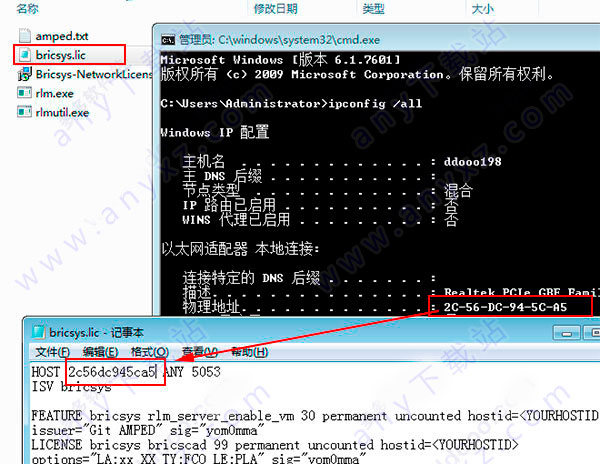The image size is (600, 464).
Task: Open the 格式(O) menu in Notepad
Action: point(150,352)
